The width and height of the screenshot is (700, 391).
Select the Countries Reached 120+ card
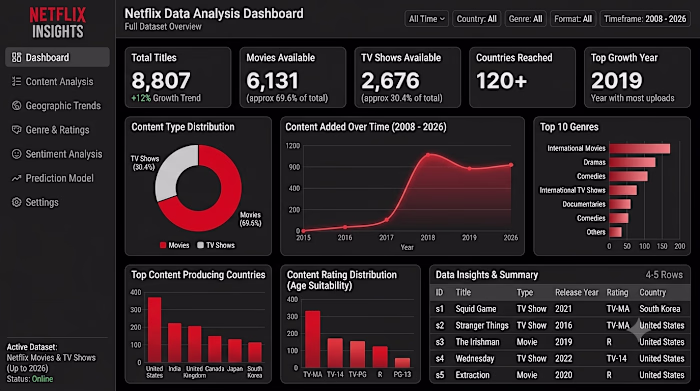point(522,77)
